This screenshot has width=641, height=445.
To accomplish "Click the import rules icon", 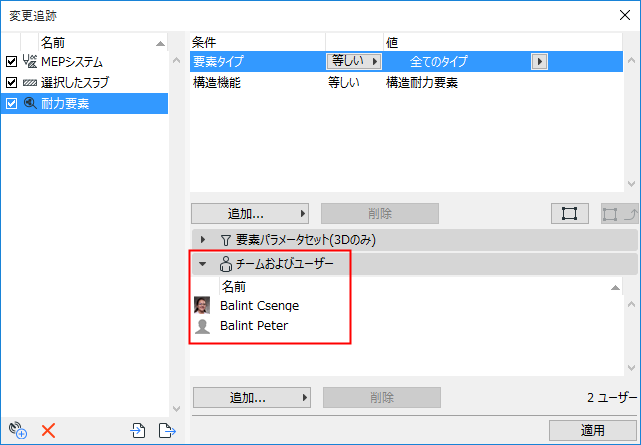I will tap(138, 430).
